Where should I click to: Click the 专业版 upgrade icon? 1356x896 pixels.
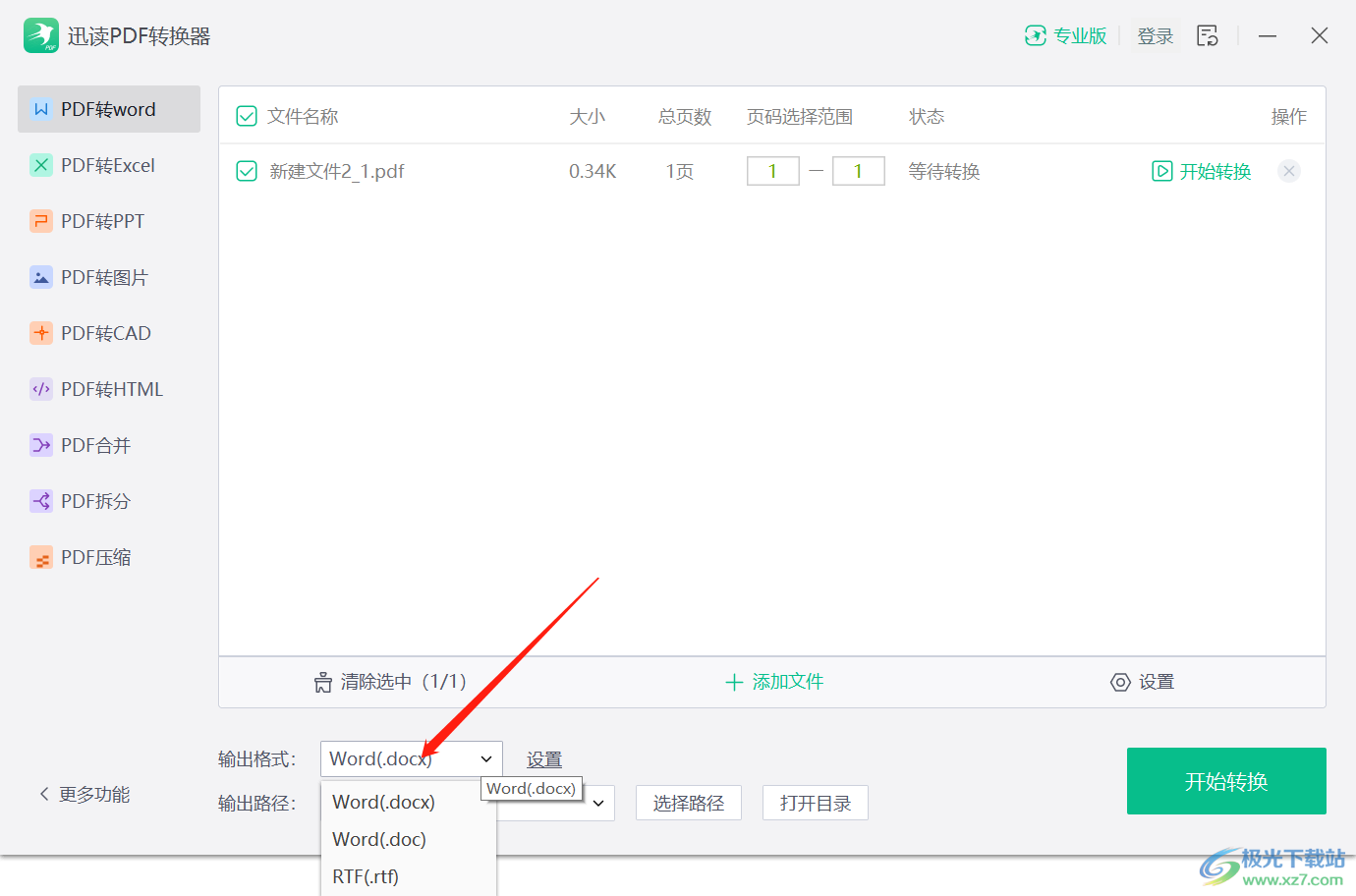point(1036,35)
